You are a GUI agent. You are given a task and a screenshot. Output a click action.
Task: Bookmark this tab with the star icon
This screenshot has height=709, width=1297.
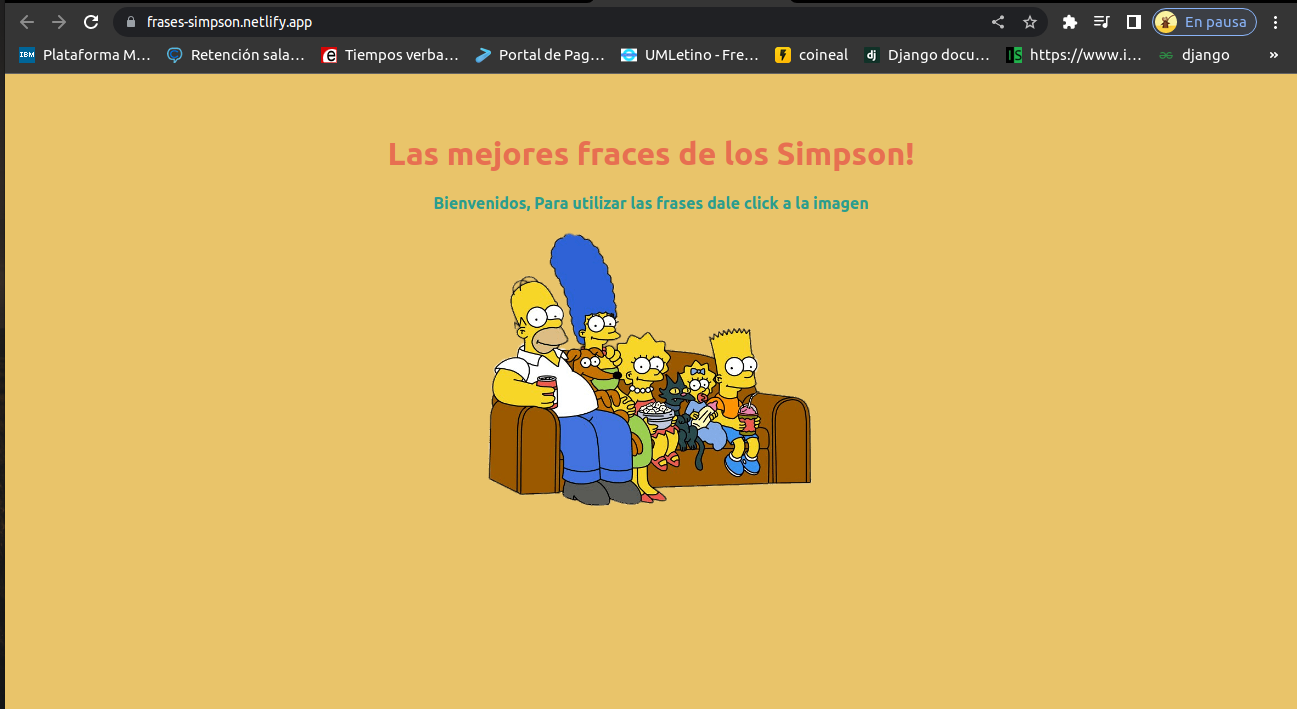[1029, 22]
